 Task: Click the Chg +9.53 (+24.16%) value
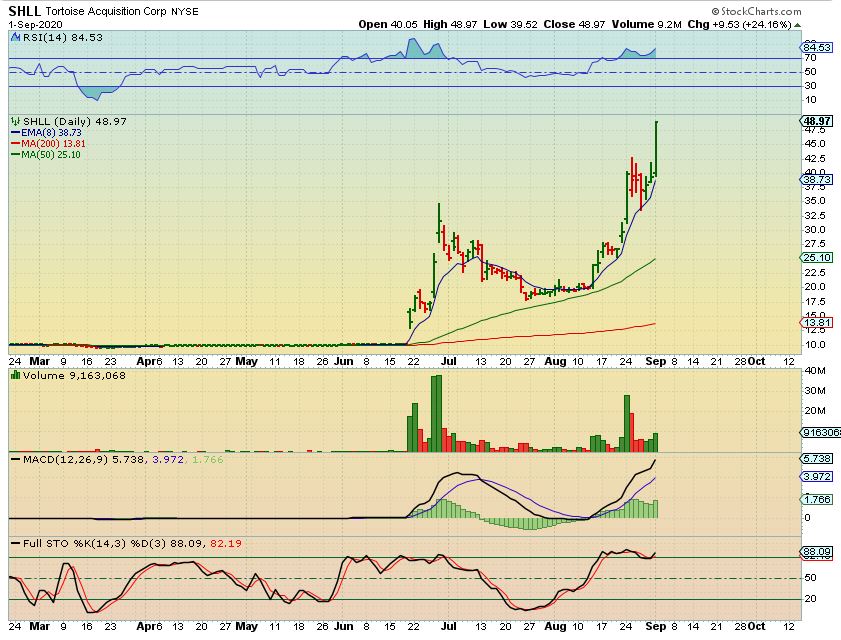[740, 24]
